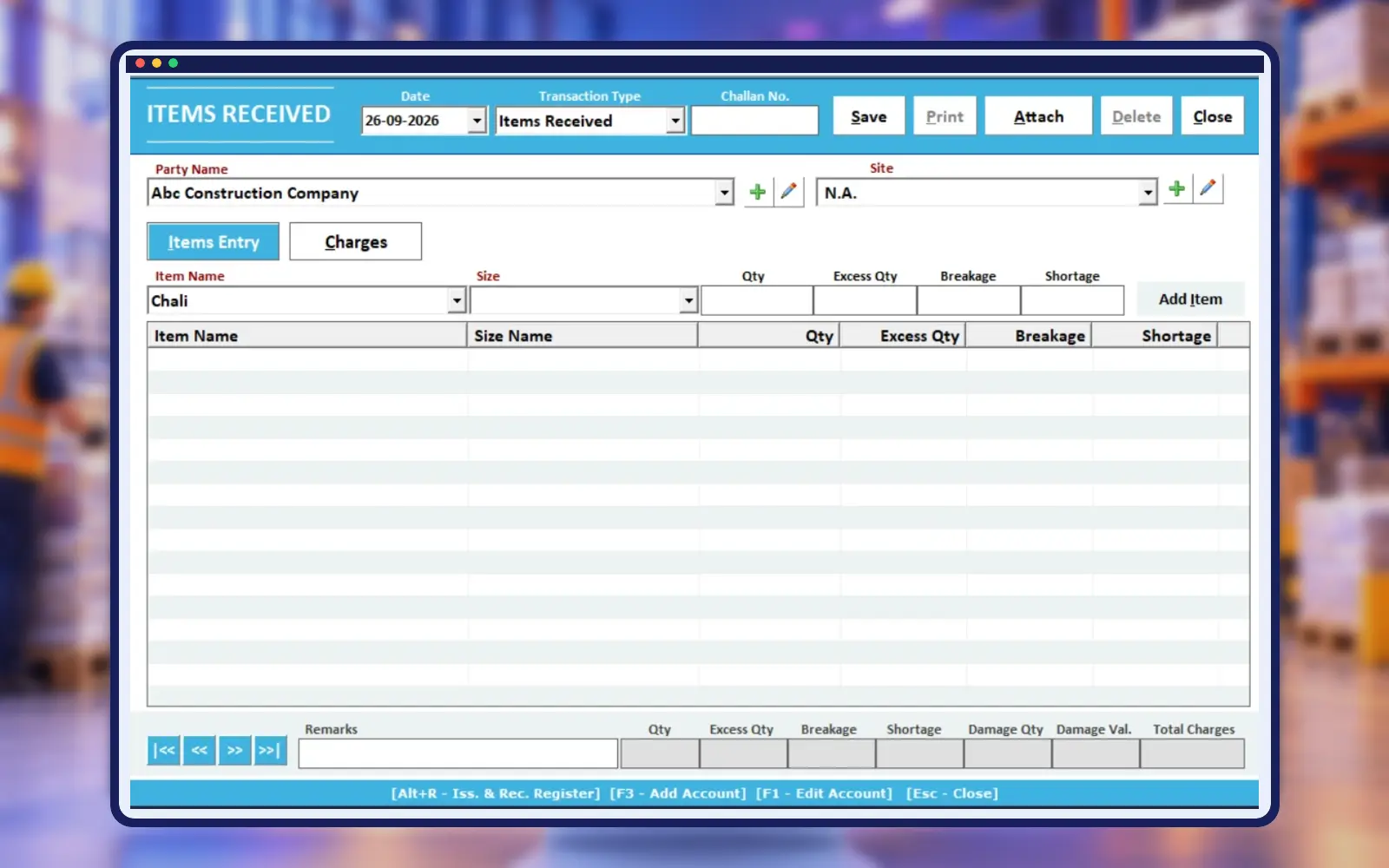This screenshot has width=1389, height=868.
Task: Edit the site using the pencil icon
Action: (x=1208, y=188)
